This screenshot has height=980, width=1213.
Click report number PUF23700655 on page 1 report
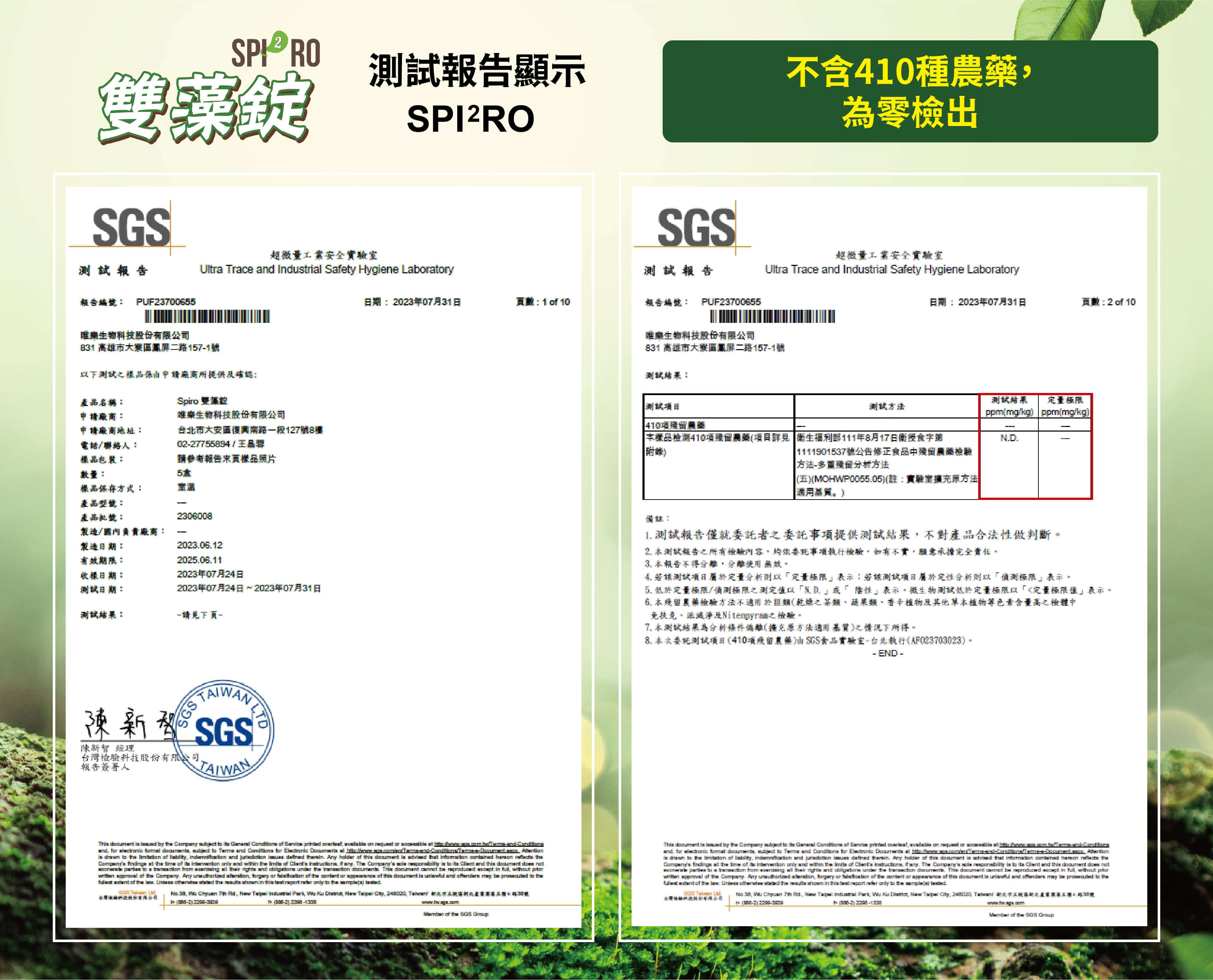(165, 302)
